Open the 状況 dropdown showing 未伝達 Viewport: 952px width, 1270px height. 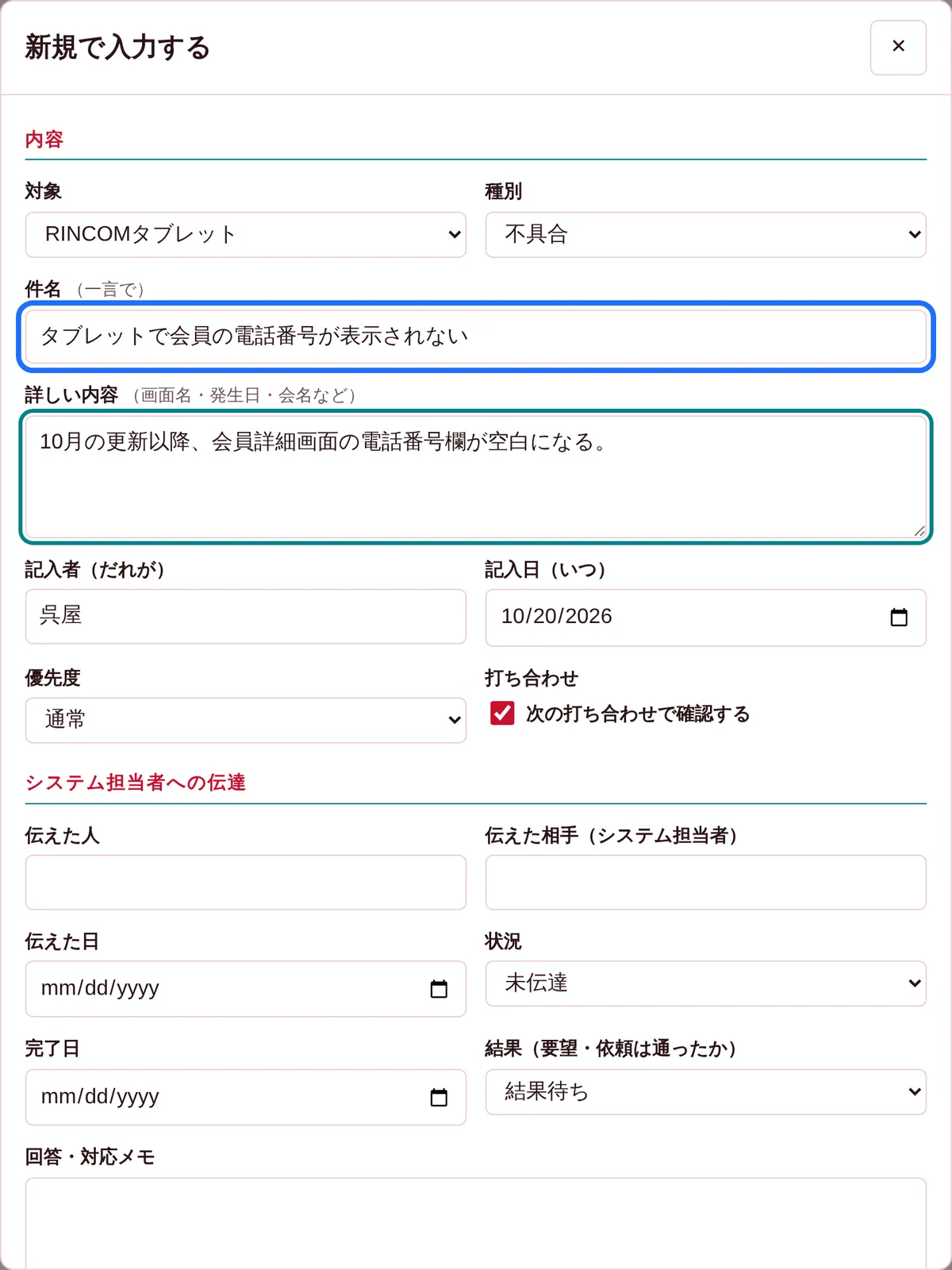pyautogui.click(x=706, y=983)
